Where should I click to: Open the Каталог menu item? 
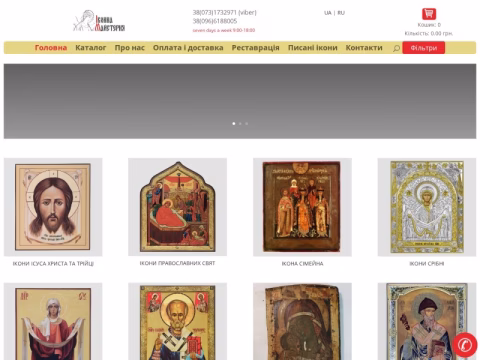click(91, 48)
